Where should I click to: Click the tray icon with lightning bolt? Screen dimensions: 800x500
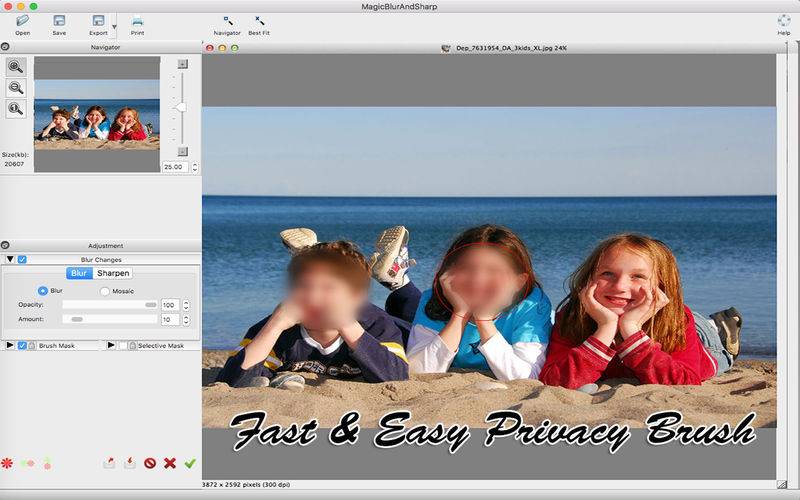[x=130, y=463]
